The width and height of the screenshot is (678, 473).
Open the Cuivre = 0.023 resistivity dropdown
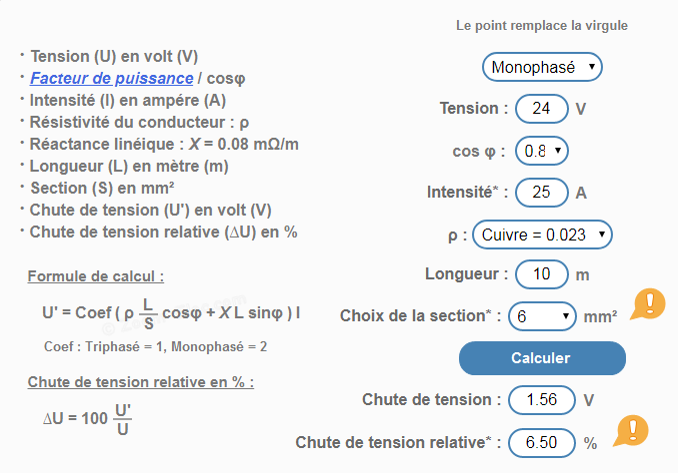coord(542,235)
